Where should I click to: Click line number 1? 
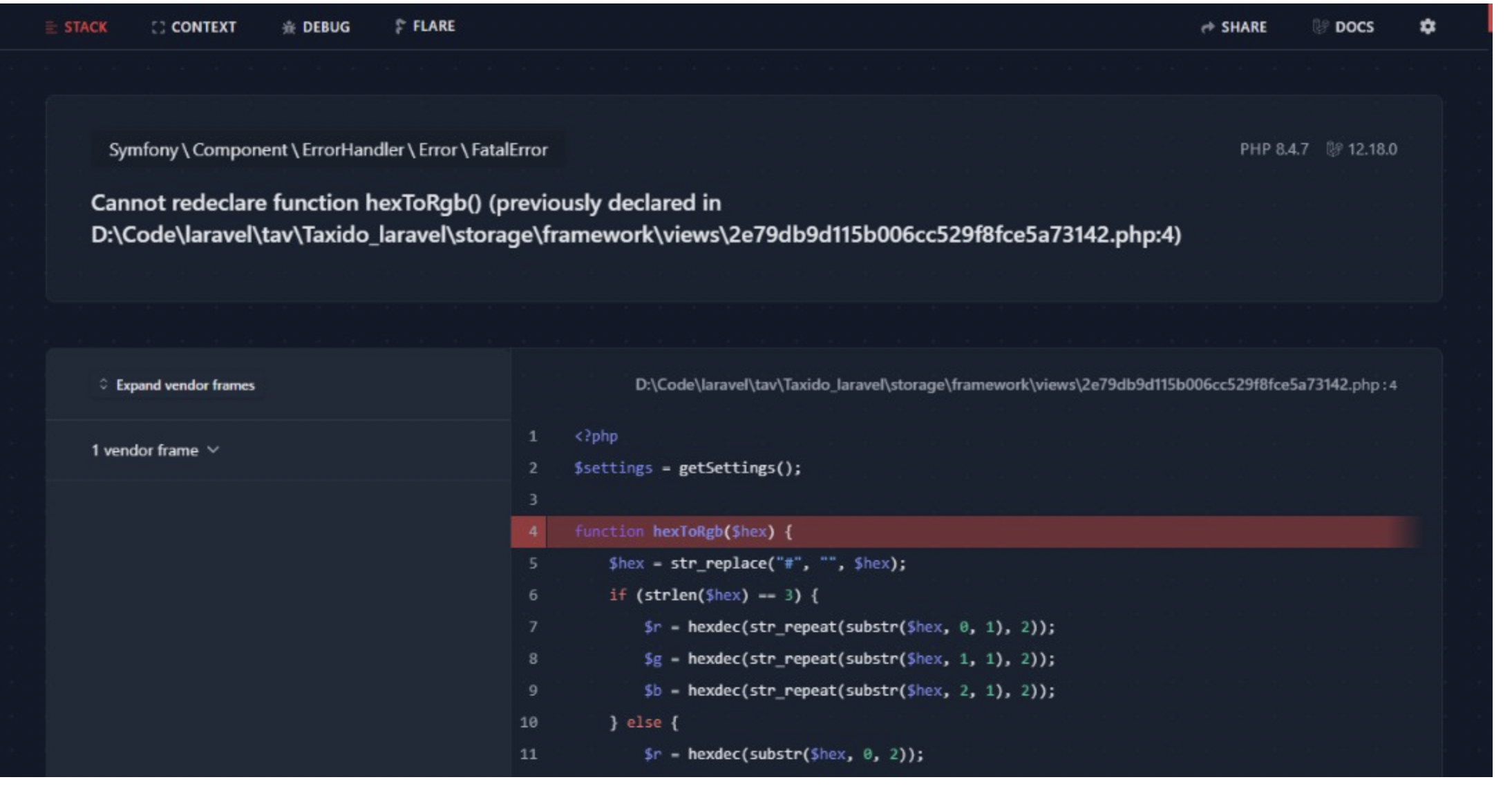click(533, 436)
